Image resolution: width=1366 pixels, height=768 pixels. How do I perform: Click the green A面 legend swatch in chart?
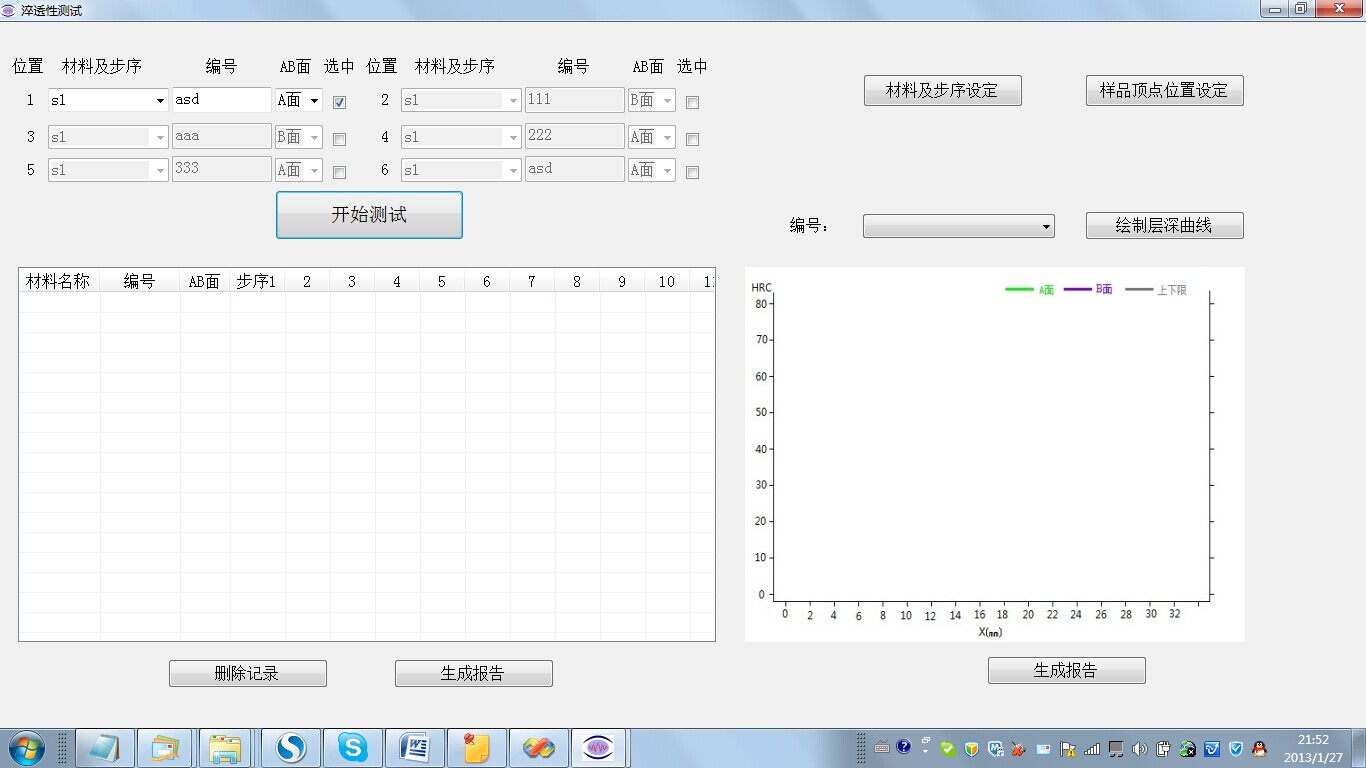pyautogui.click(x=1019, y=290)
